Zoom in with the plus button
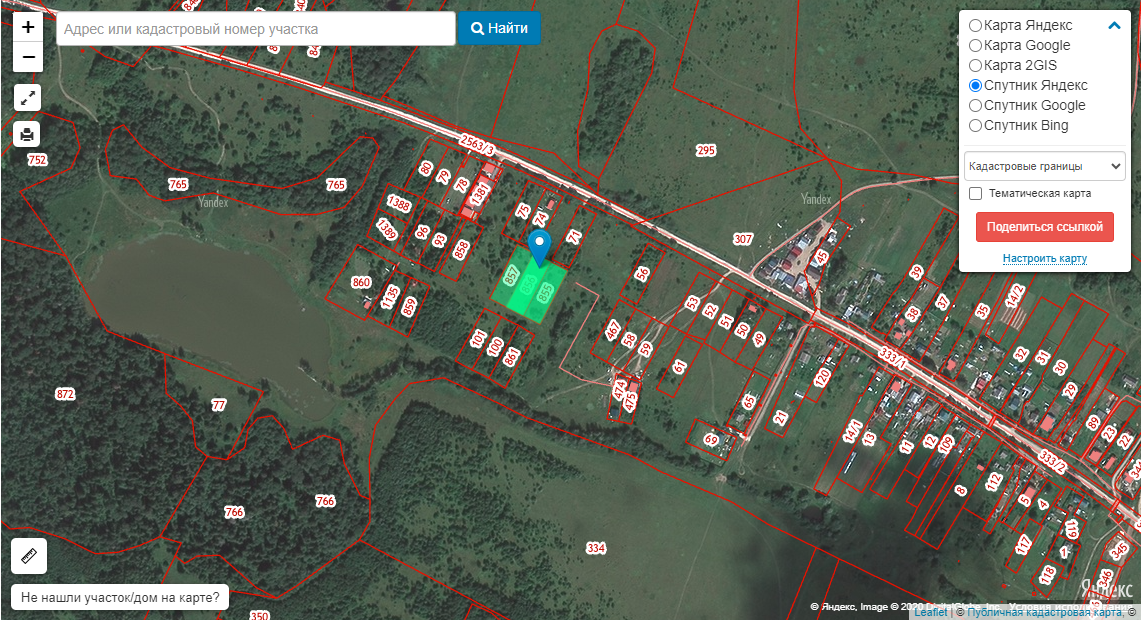The height and width of the screenshot is (620, 1142). pyautogui.click(x=28, y=27)
